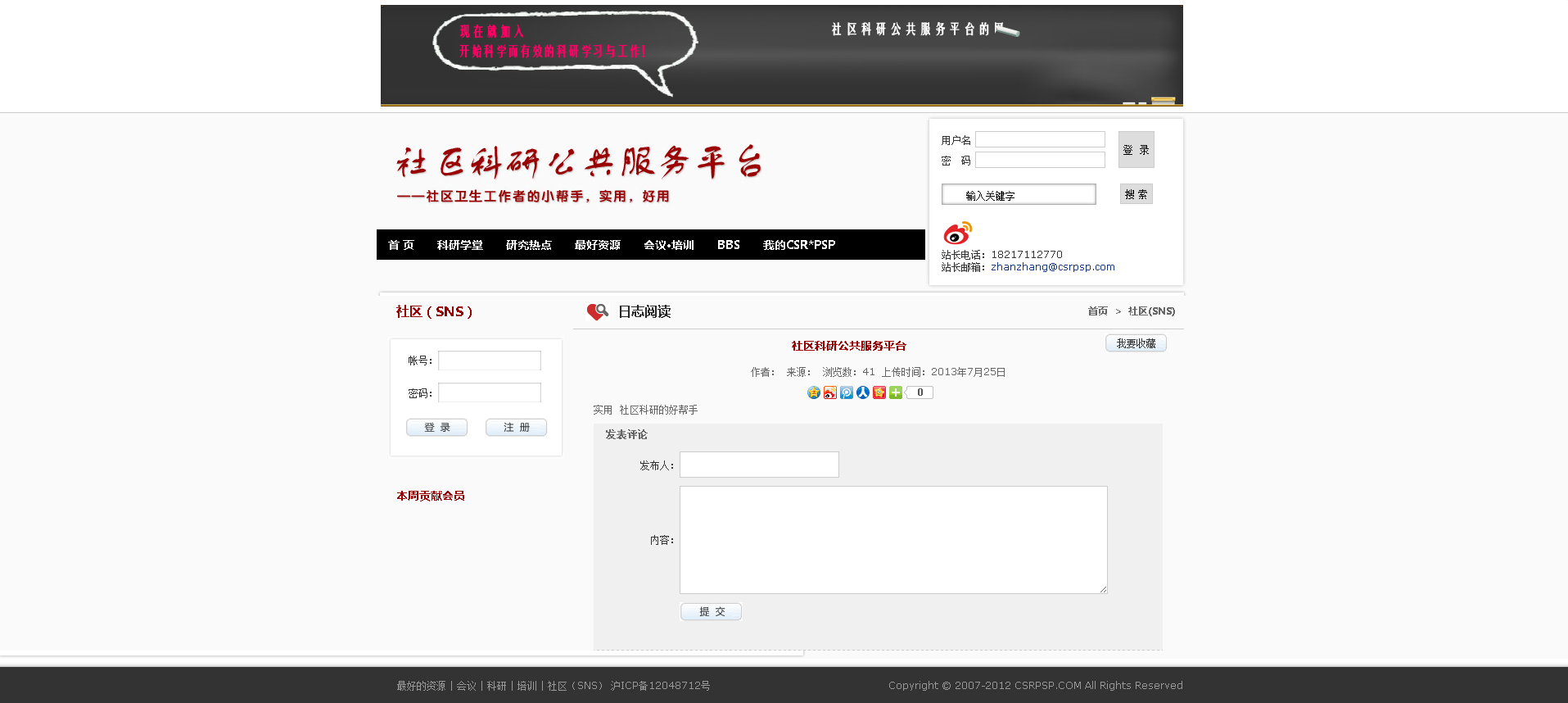Click the Tencent Weibo share icon
Image resolution: width=1568 pixels, height=703 pixels.
(x=846, y=392)
